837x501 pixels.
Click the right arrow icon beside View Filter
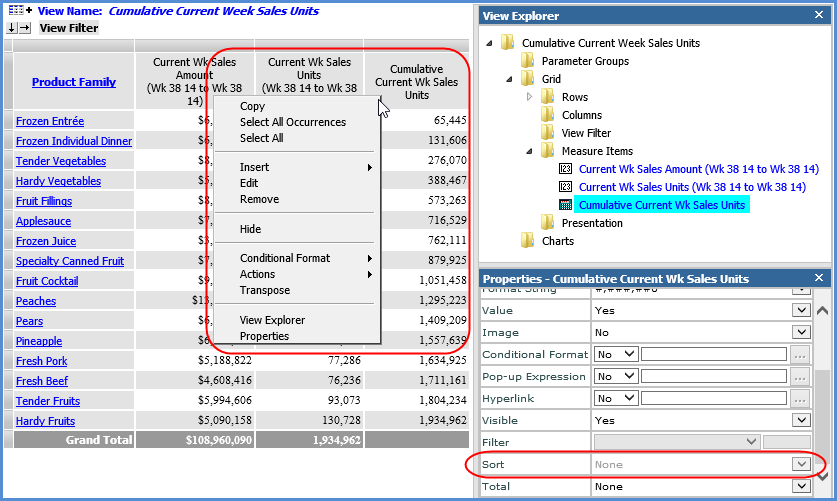25,28
